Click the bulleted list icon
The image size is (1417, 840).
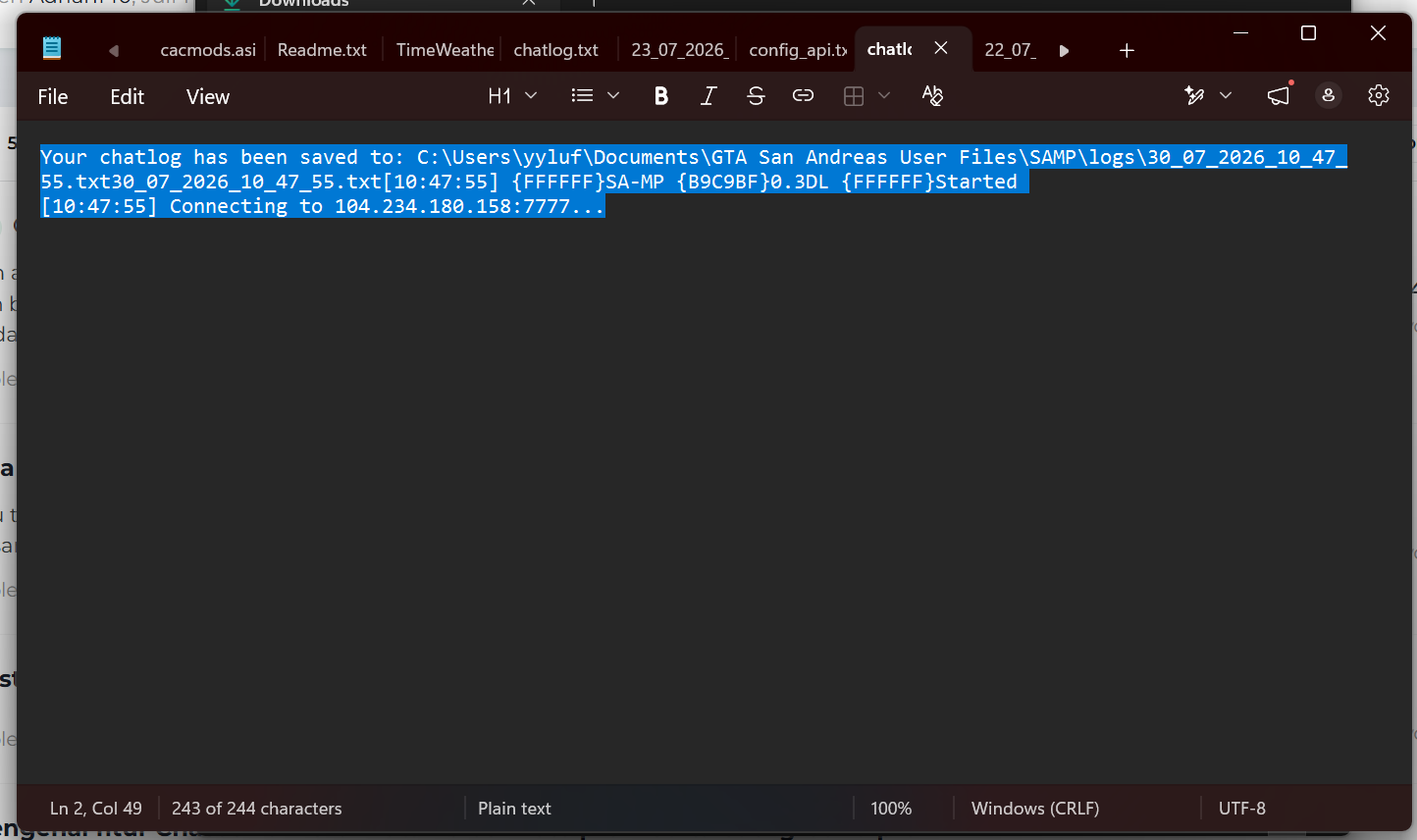tap(582, 95)
